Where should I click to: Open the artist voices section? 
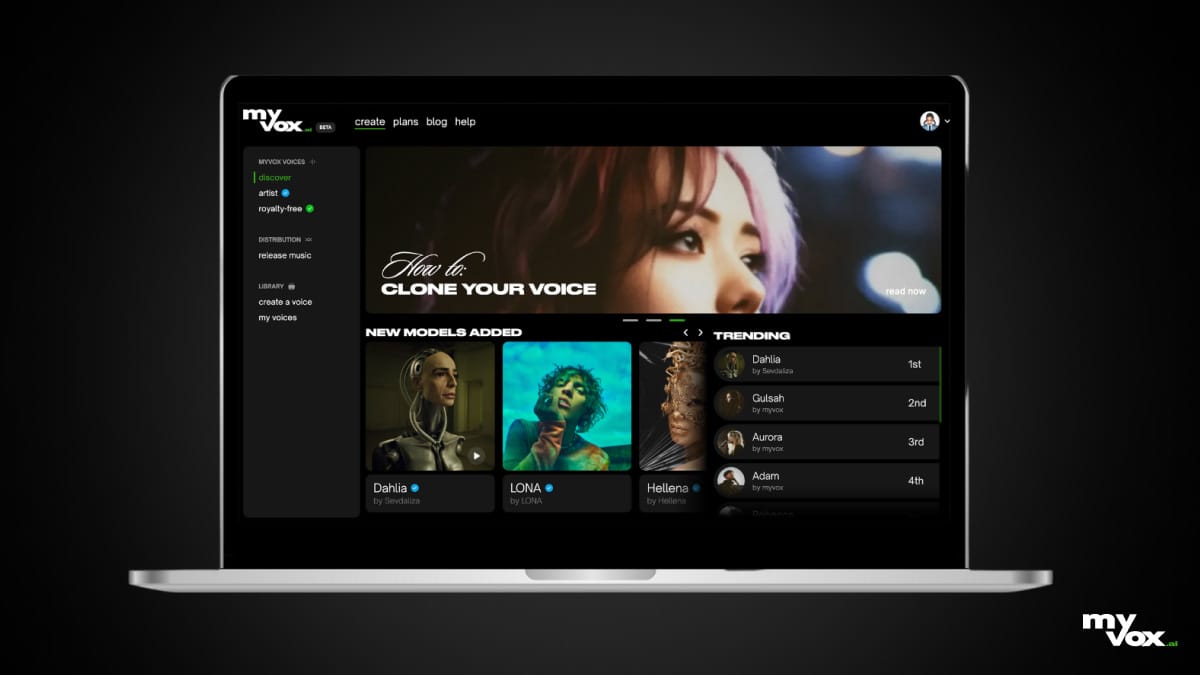coord(268,193)
